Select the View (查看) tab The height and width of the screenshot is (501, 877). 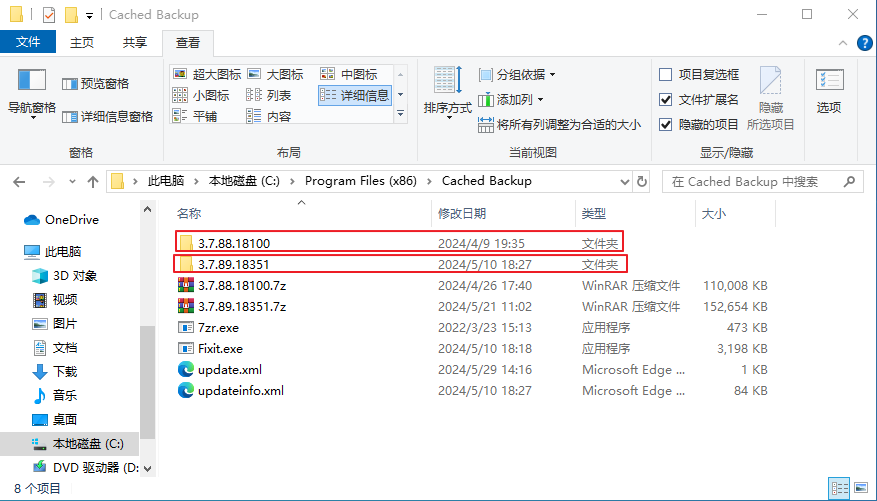188,42
